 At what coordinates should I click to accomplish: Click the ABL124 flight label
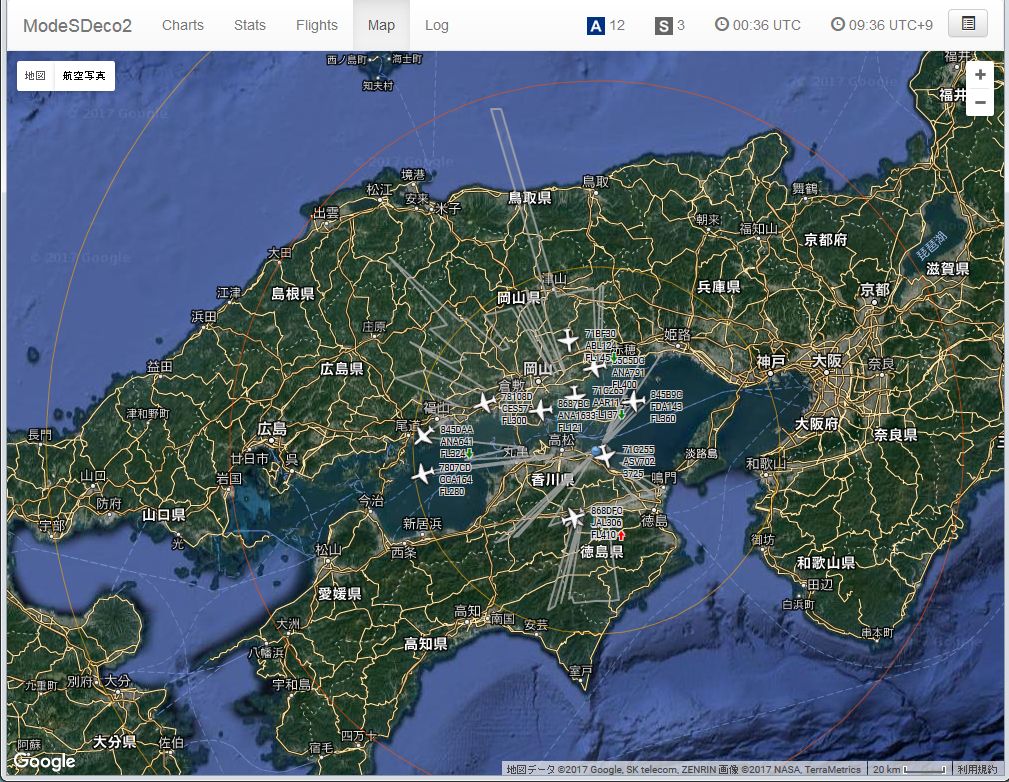coord(598,346)
